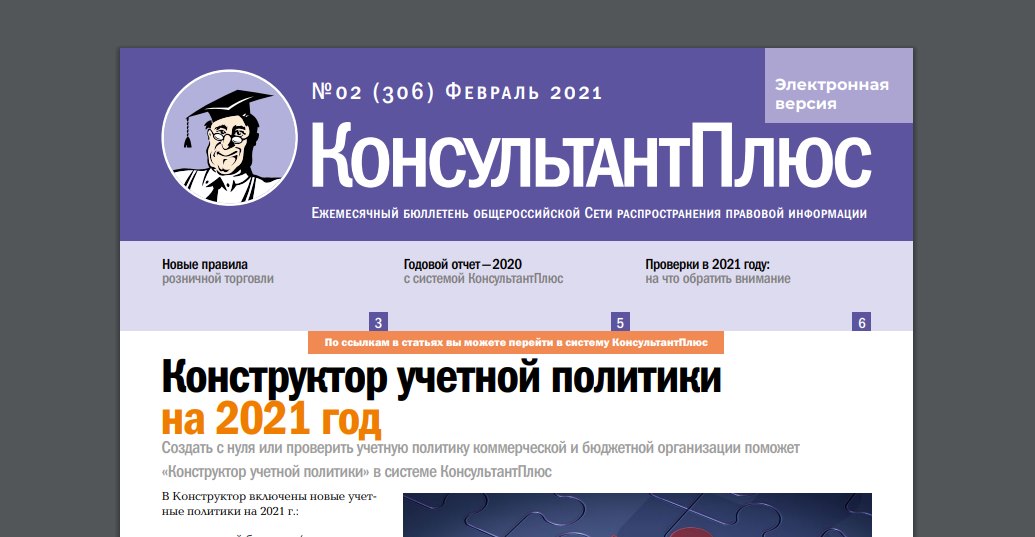Click the Электронная версия badge

[x=838, y=86]
